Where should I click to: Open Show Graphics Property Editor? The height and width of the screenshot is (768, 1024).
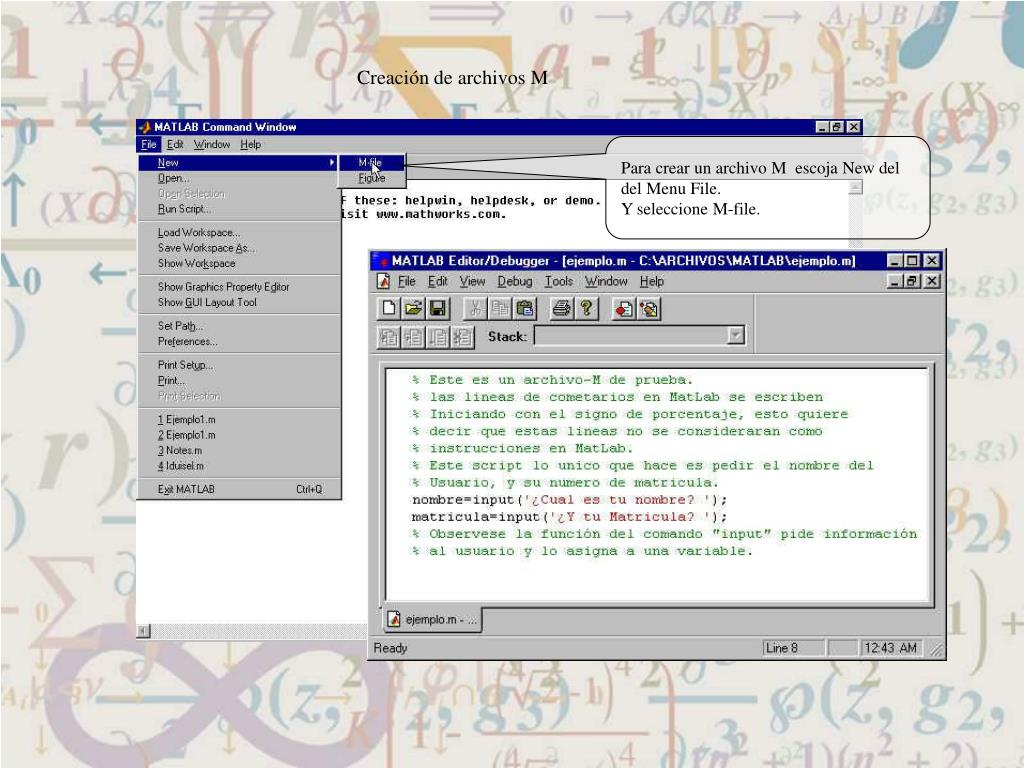click(239, 287)
